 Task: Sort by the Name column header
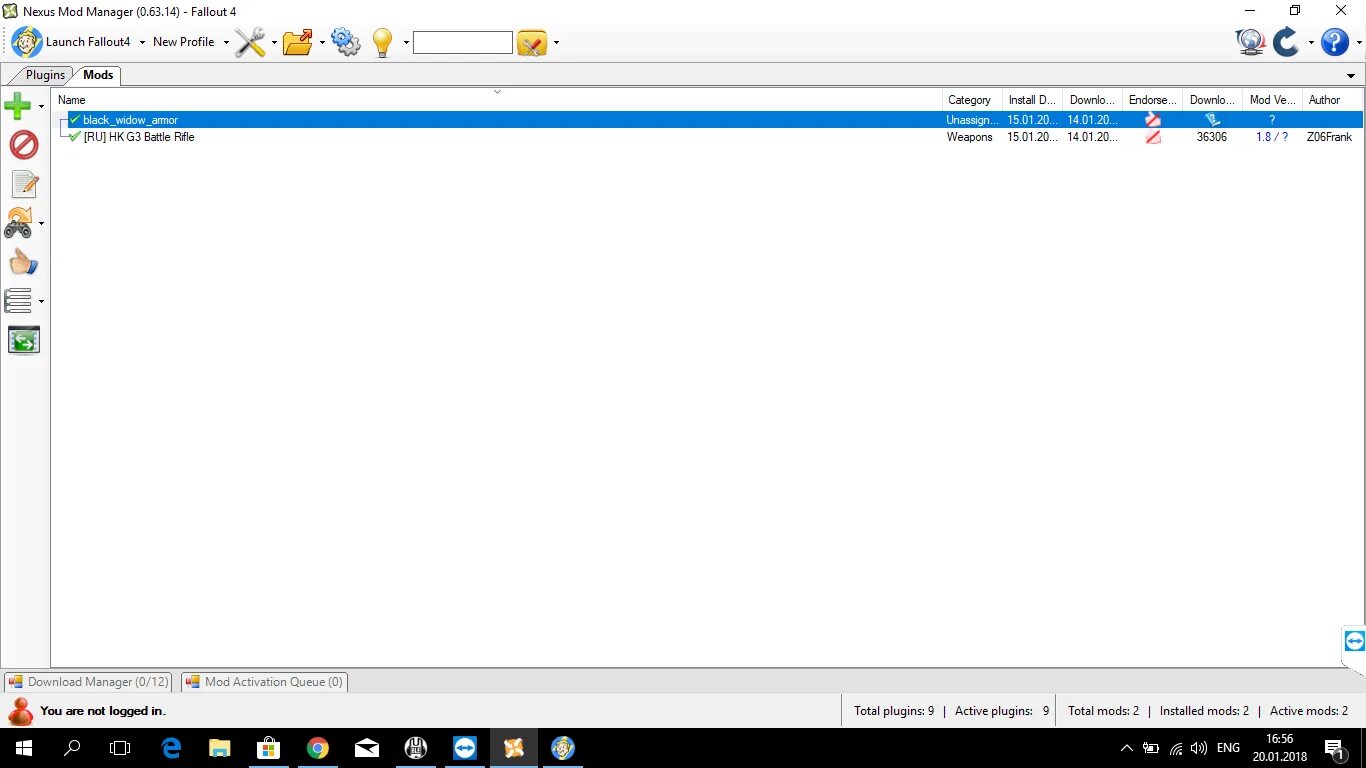click(x=497, y=100)
